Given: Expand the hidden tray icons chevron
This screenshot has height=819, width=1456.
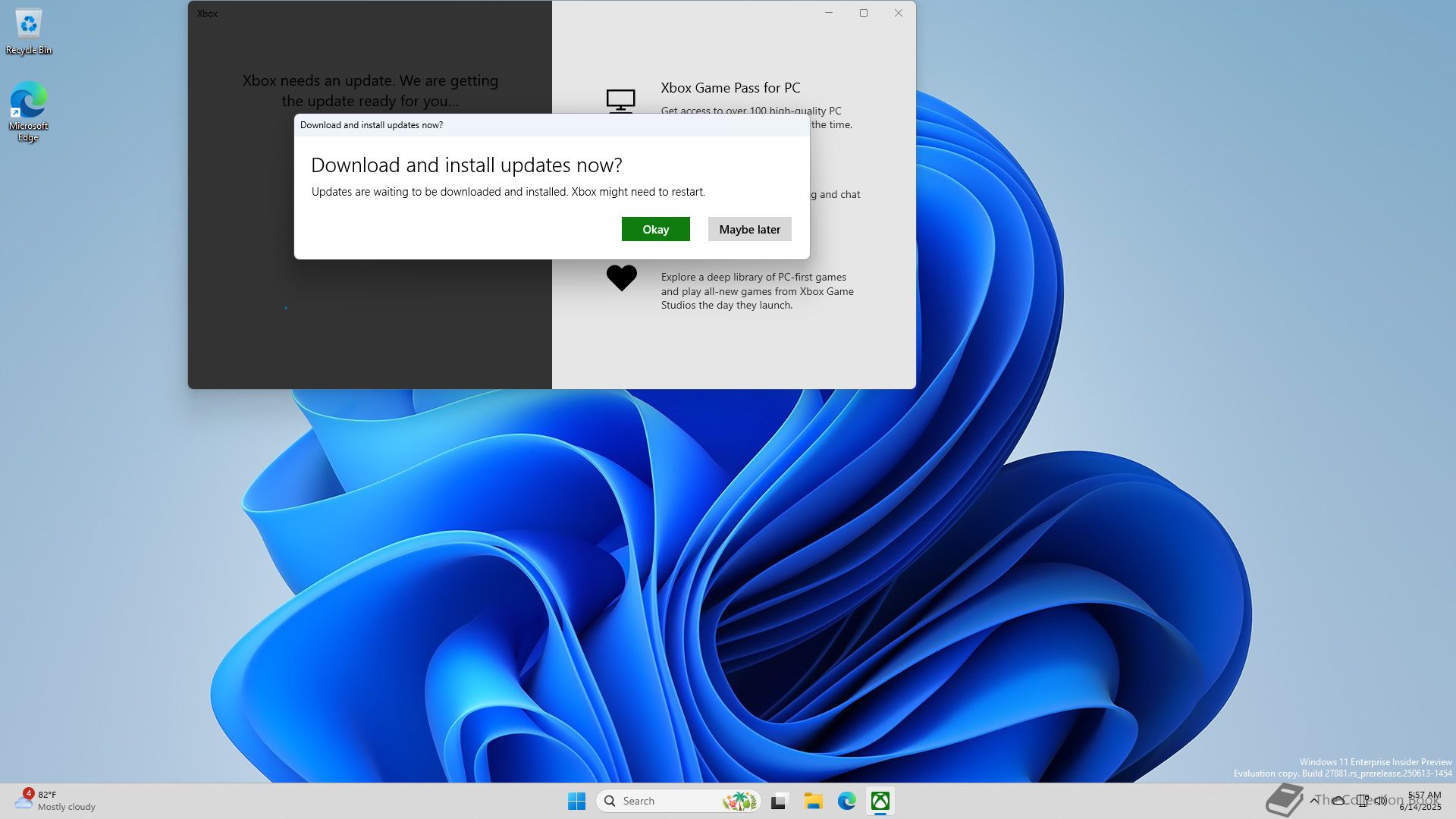Looking at the screenshot, I should 1314,800.
